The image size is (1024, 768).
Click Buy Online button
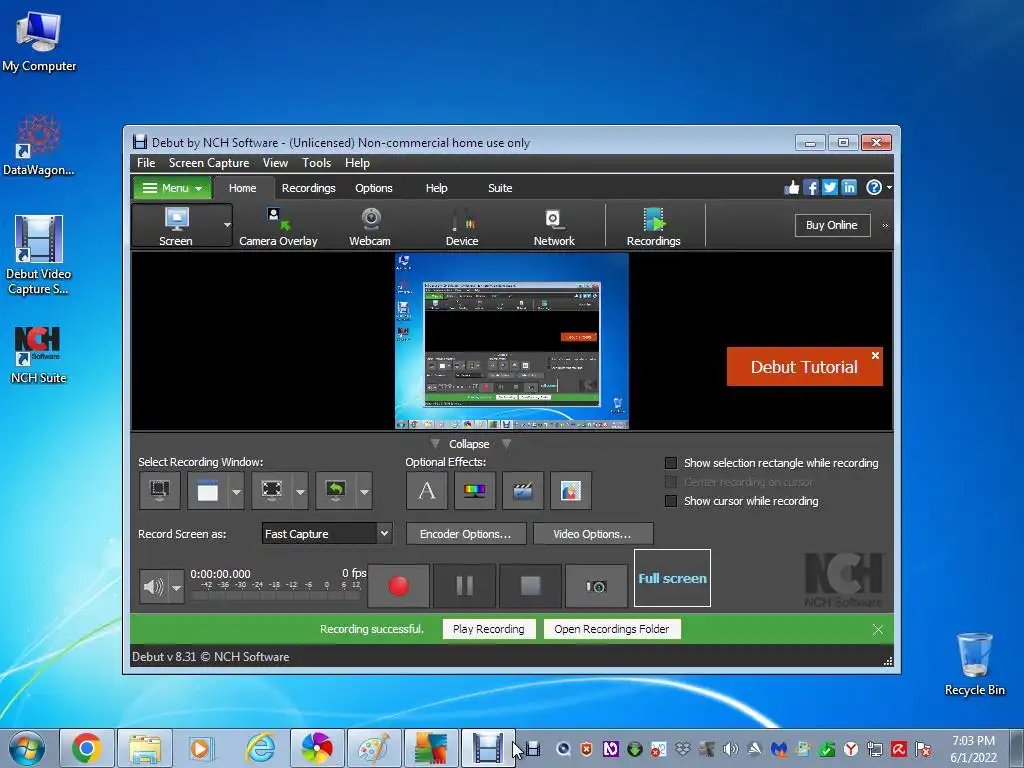(x=832, y=225)
